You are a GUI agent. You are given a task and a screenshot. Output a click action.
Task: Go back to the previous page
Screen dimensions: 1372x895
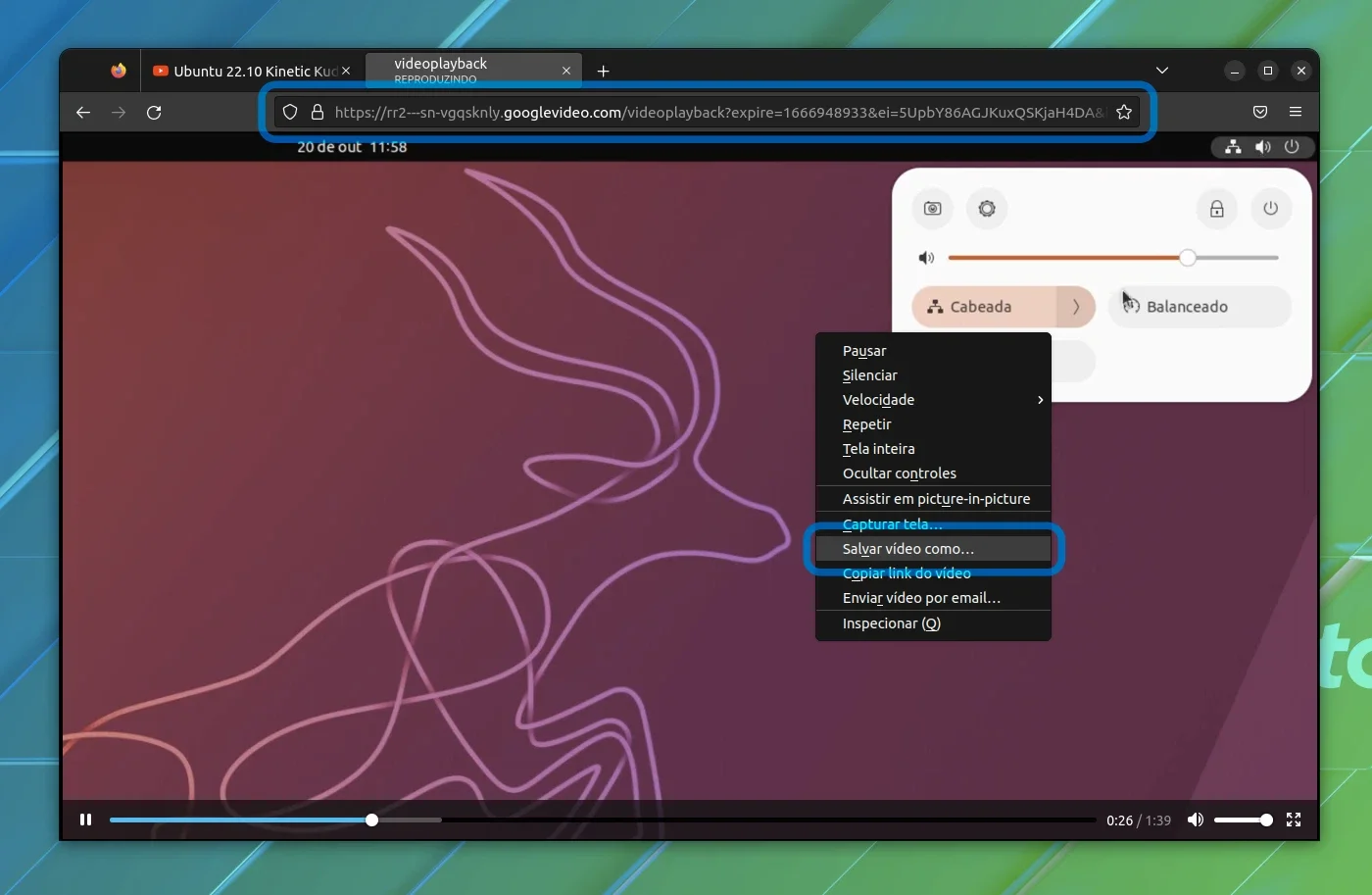click(x=83, y=113)
